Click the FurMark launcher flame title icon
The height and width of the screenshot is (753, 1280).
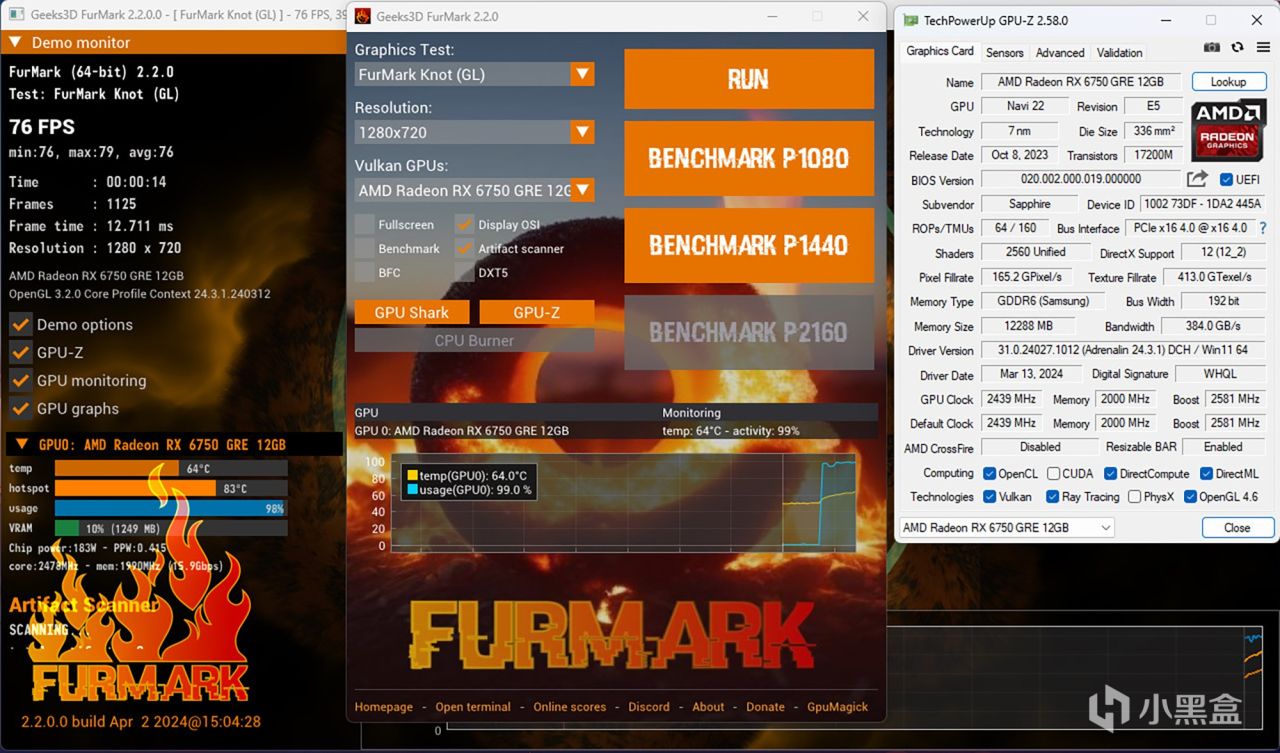[x=363, y=16]
